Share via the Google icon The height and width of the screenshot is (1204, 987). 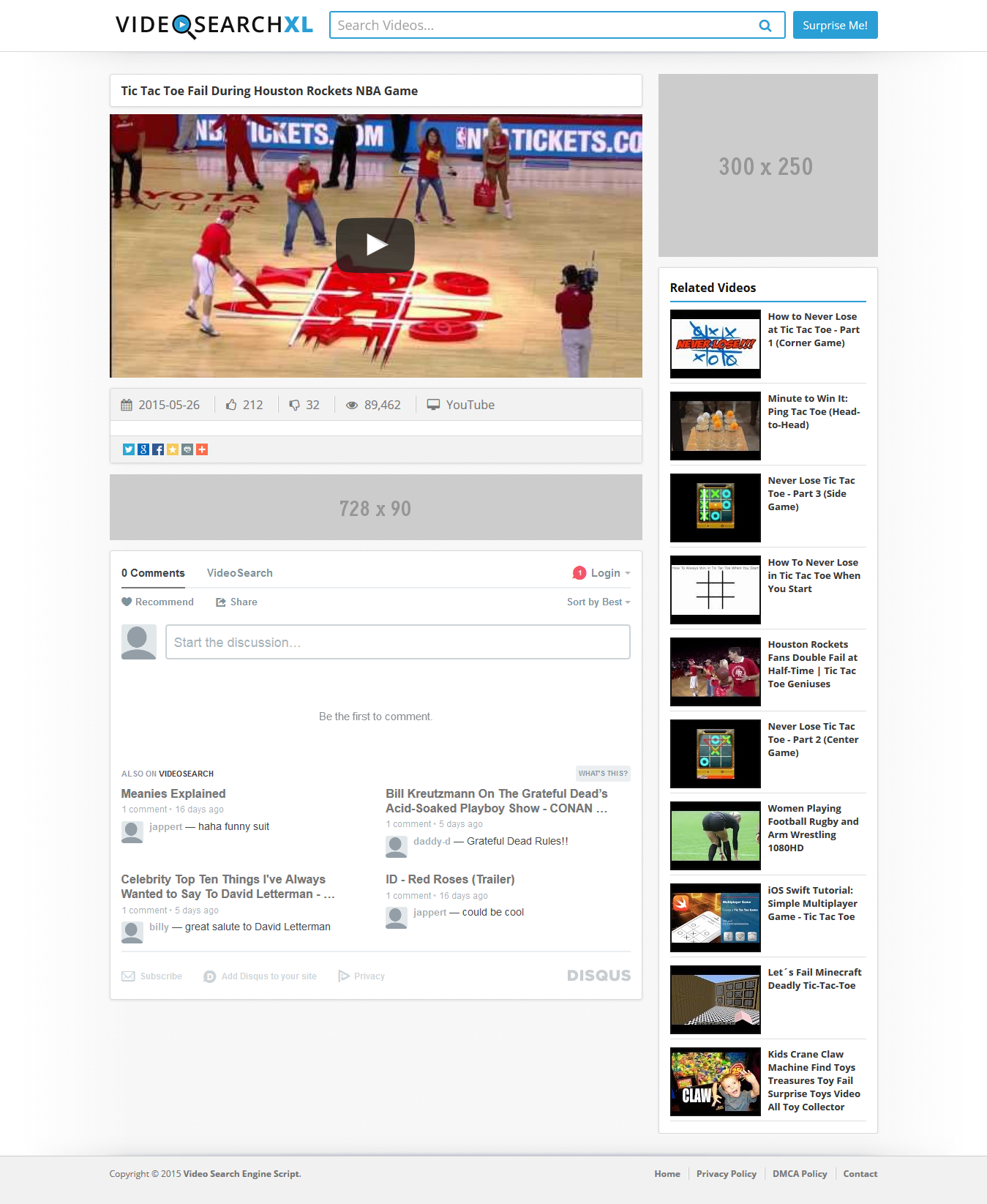[x=143, y=449]
